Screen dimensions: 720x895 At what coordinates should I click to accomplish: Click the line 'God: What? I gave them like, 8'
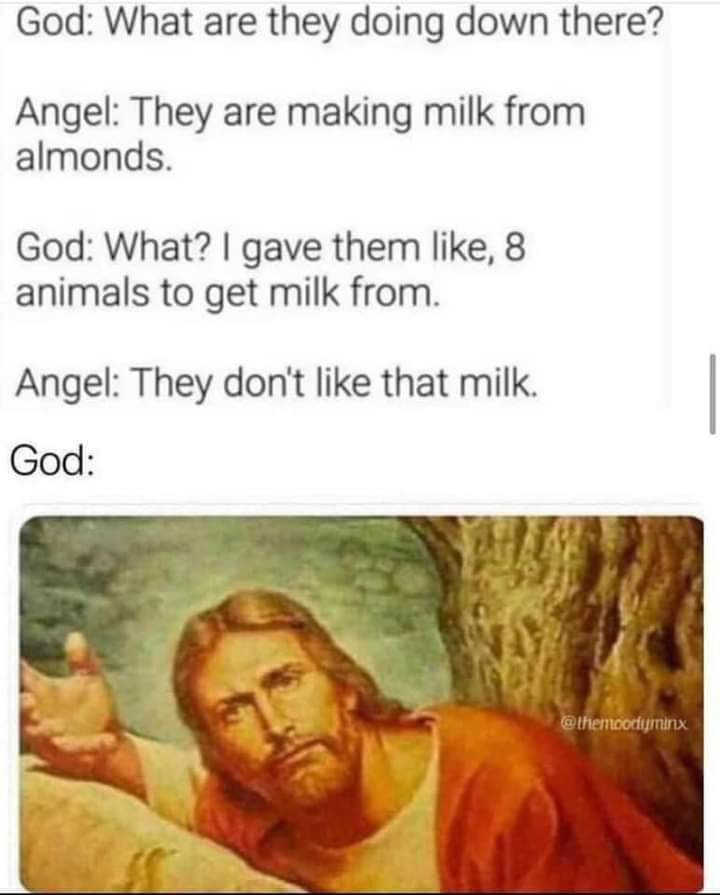tap(271, 249)
